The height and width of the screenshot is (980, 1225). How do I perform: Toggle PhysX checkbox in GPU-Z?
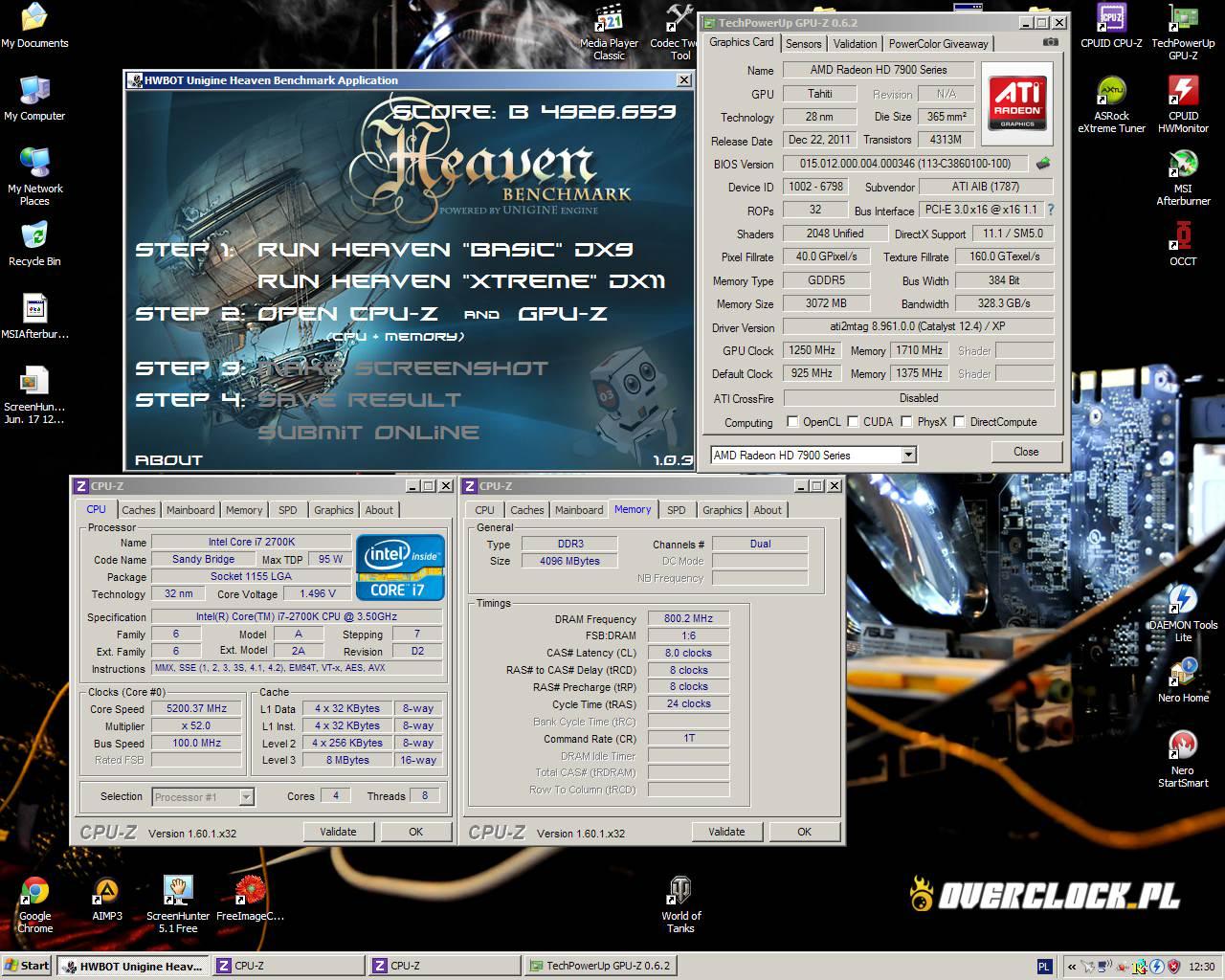point(906,422)
